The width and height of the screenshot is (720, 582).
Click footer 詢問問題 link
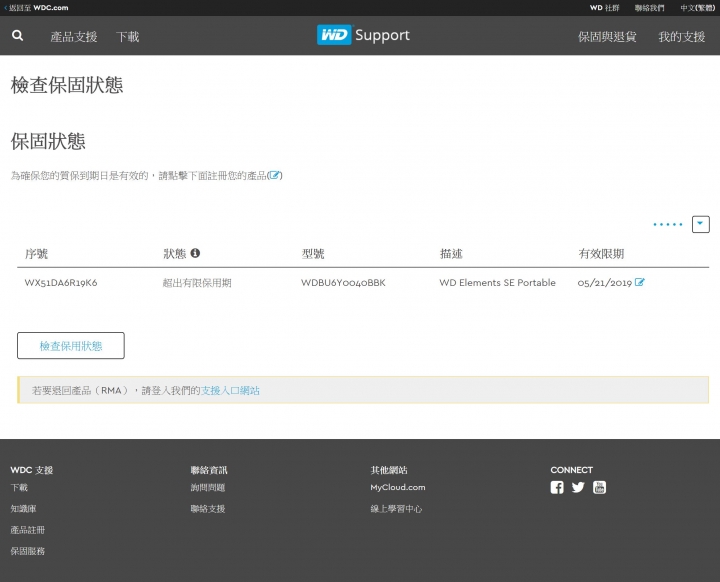pyautogui.click(x=208, y=487)
